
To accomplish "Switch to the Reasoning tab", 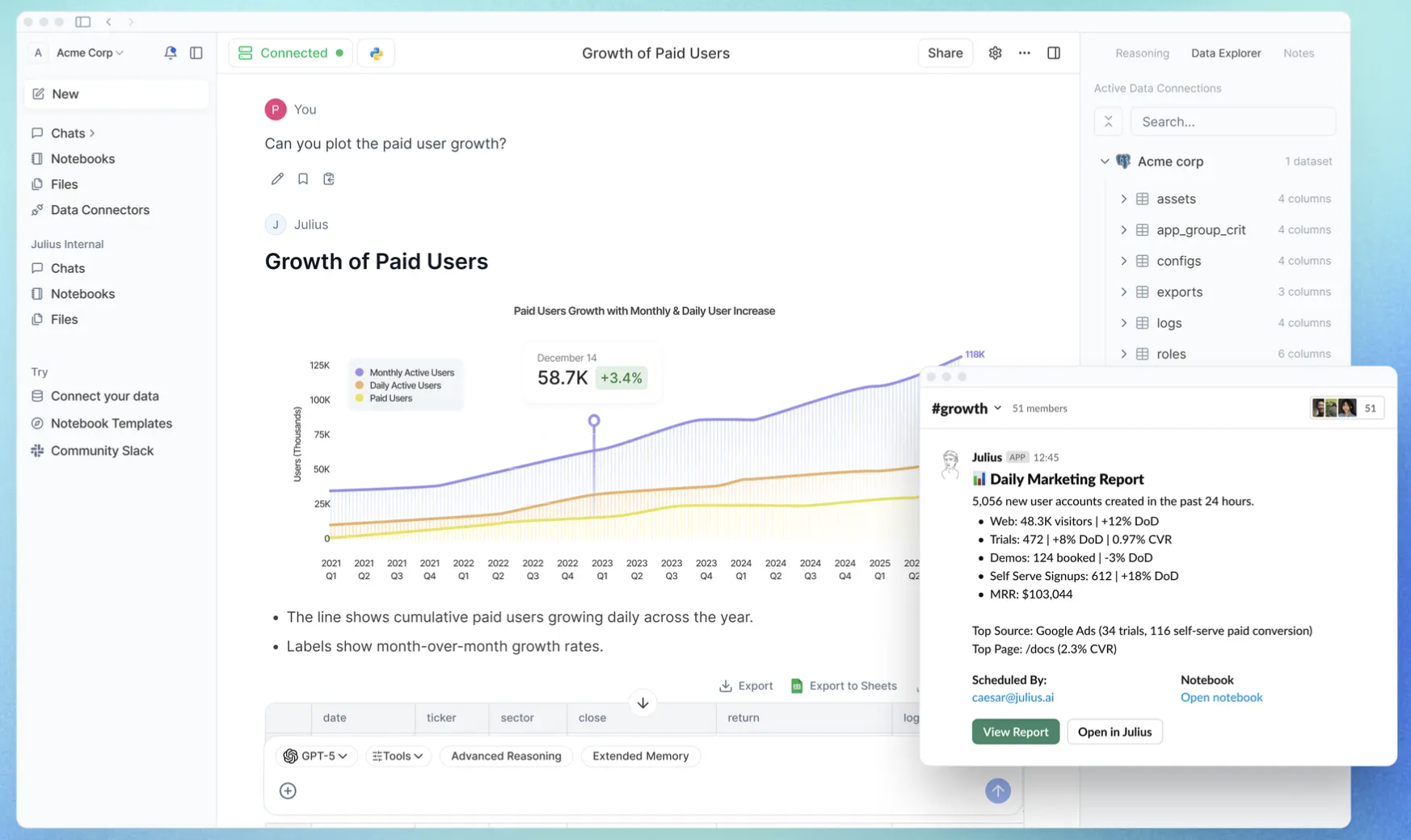I will tap(1142, 53).
